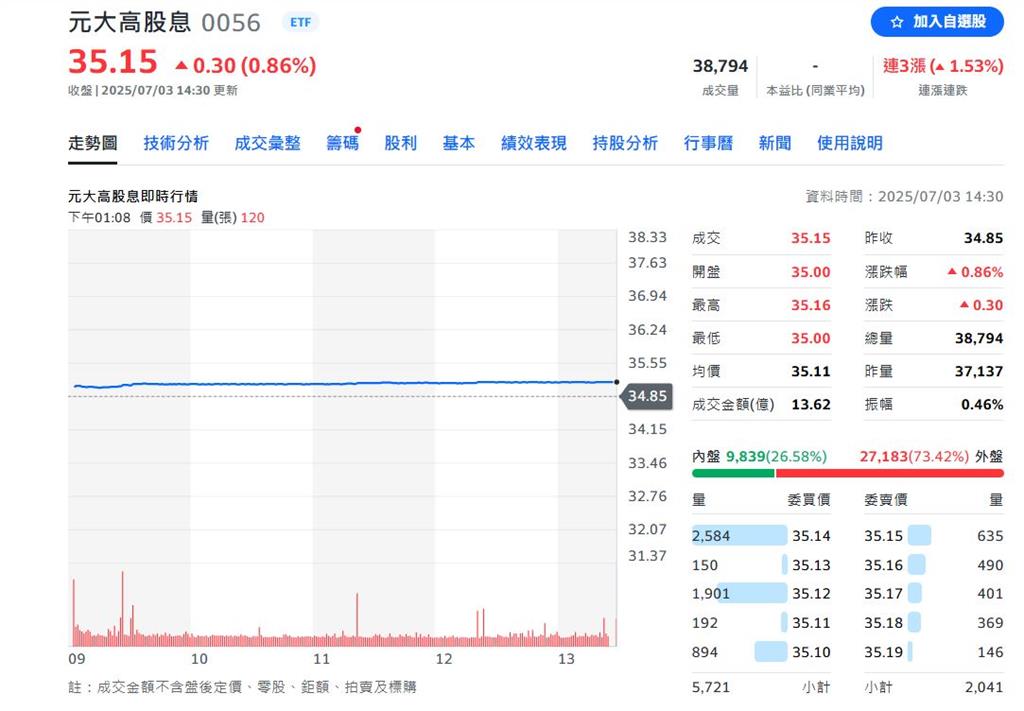Open the 技術分析 tab
Viewport: 1024px width, 711px height.
click(x=176, y=143)
